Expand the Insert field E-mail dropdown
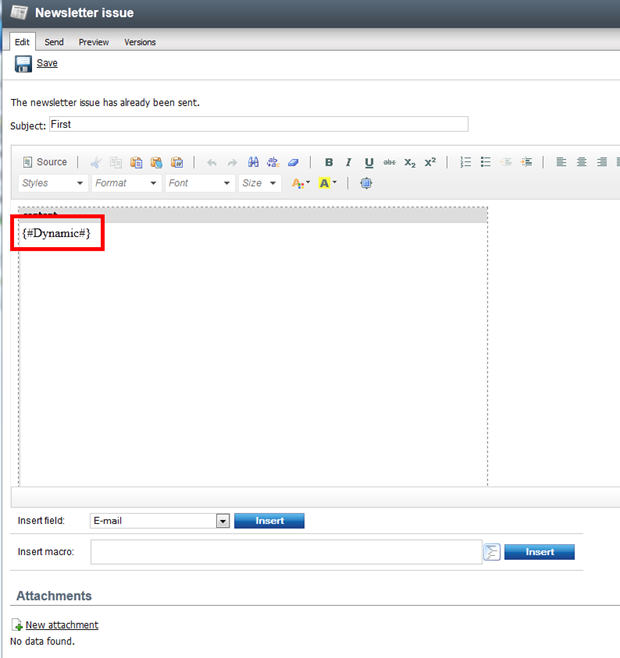620x658 pixels. tap(223, 521)
